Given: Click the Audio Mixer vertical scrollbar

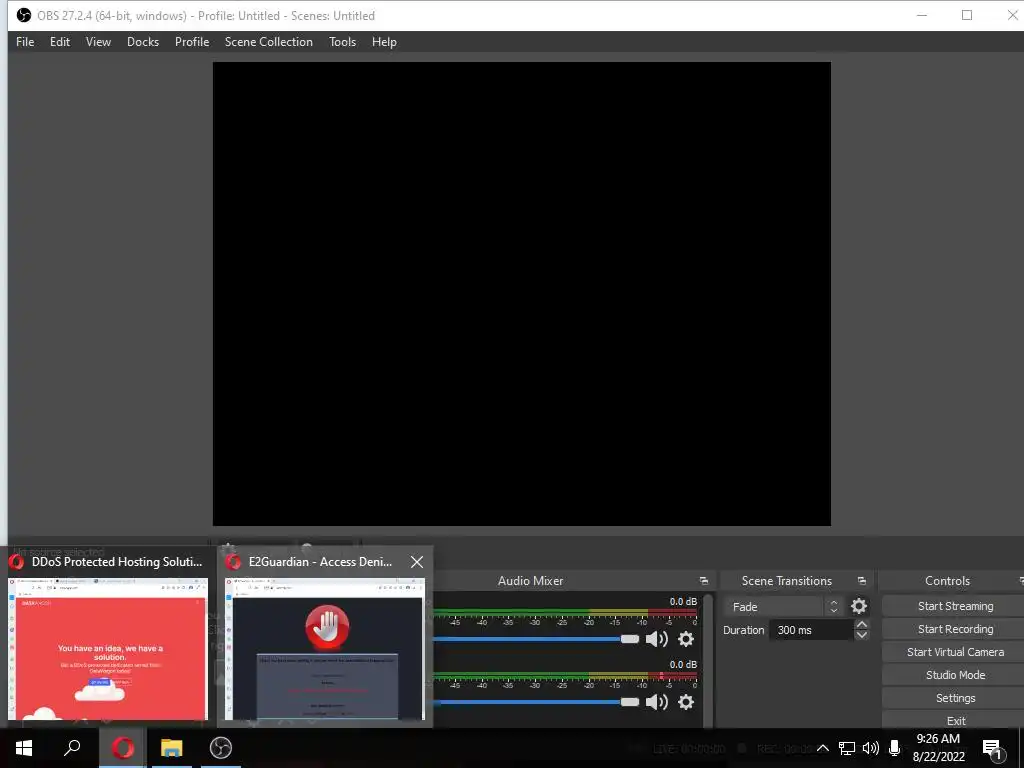Looking at the screenshot, I should tap(708, 660).
